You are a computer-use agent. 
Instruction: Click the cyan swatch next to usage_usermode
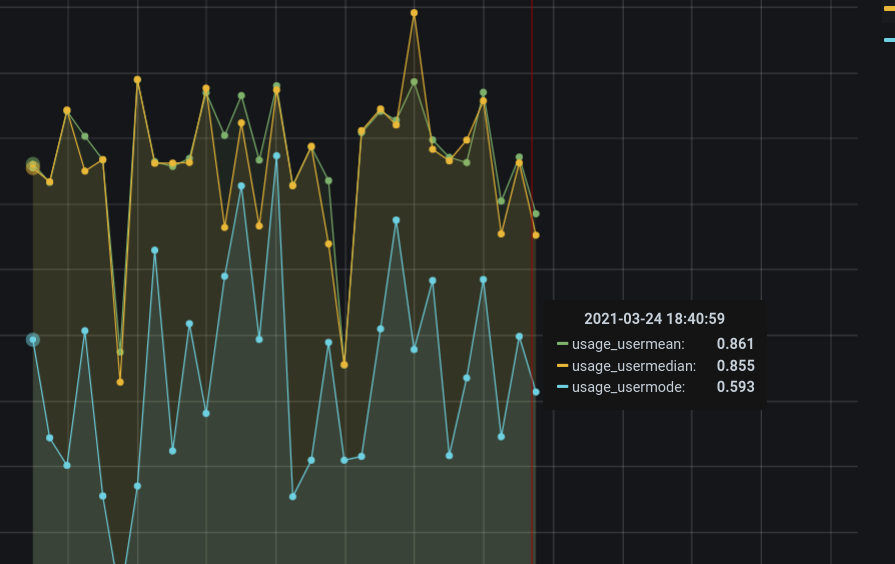[x=562, y=387]
